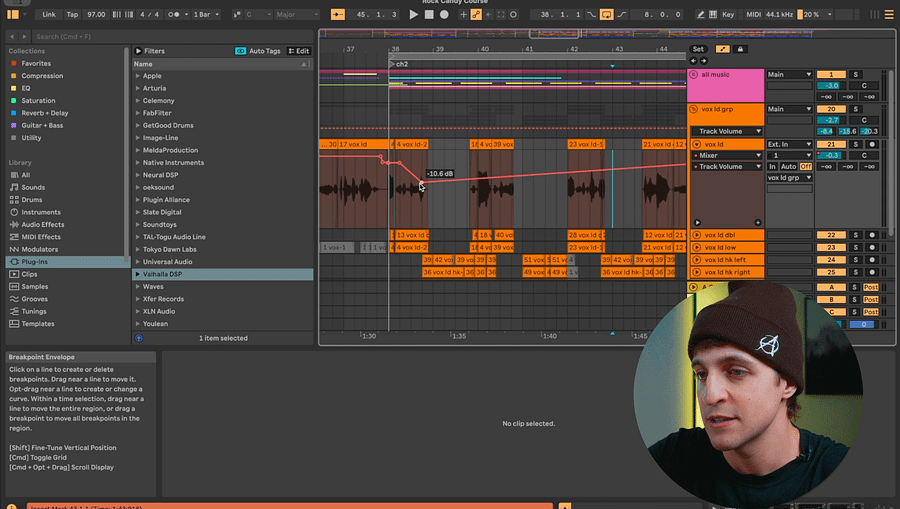Image resolution: width=900 pixels, height=509 pixels.
Task: Fold the all music group track
Action: (693, 75)
